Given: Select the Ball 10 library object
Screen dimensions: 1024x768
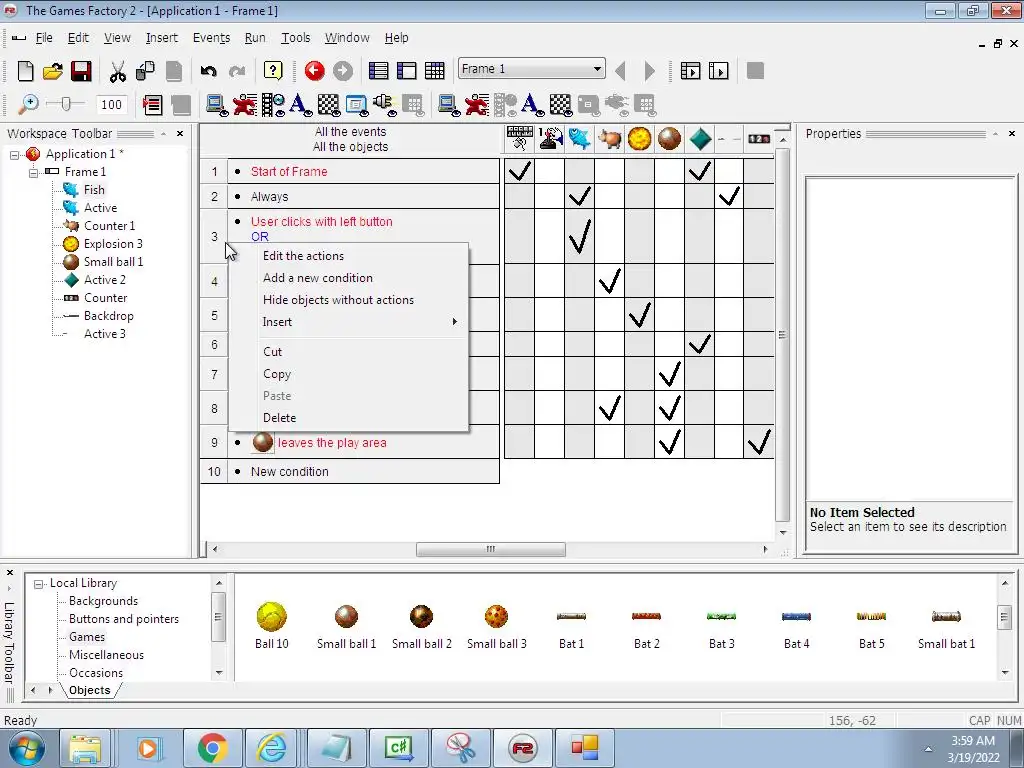Looking at the screenshot, I should 272,626.
